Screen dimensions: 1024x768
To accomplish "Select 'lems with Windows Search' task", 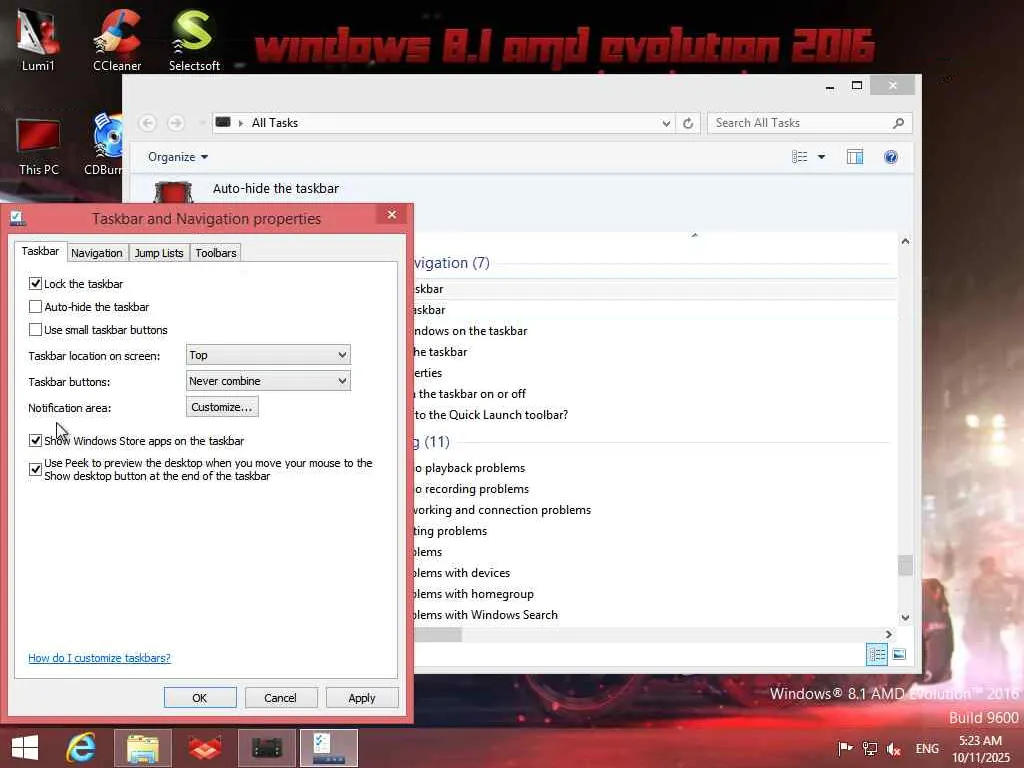I will (x=485, y=615).
